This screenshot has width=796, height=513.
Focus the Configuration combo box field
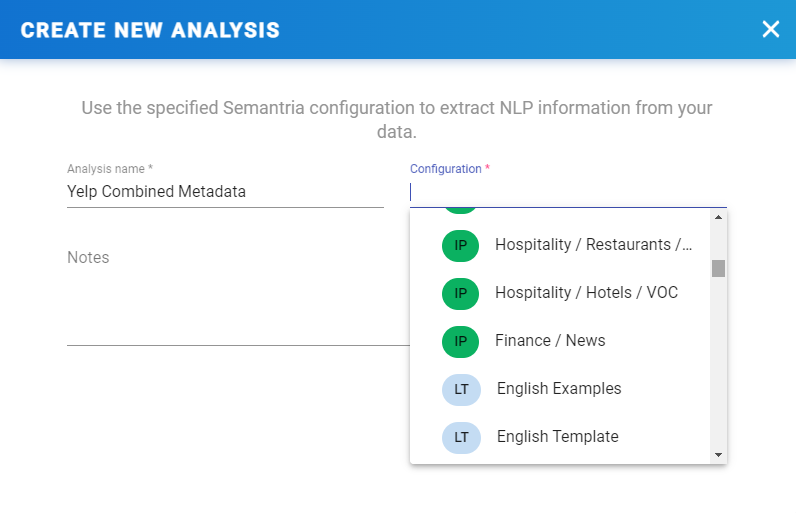pos(567,192)
